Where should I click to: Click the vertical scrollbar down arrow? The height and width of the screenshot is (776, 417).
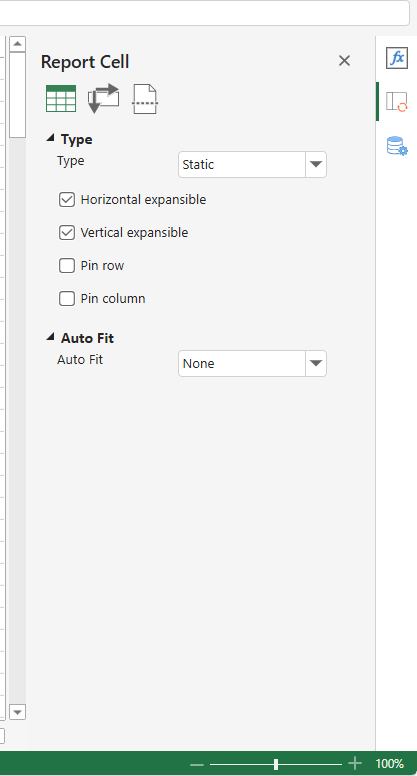point(17,712)
